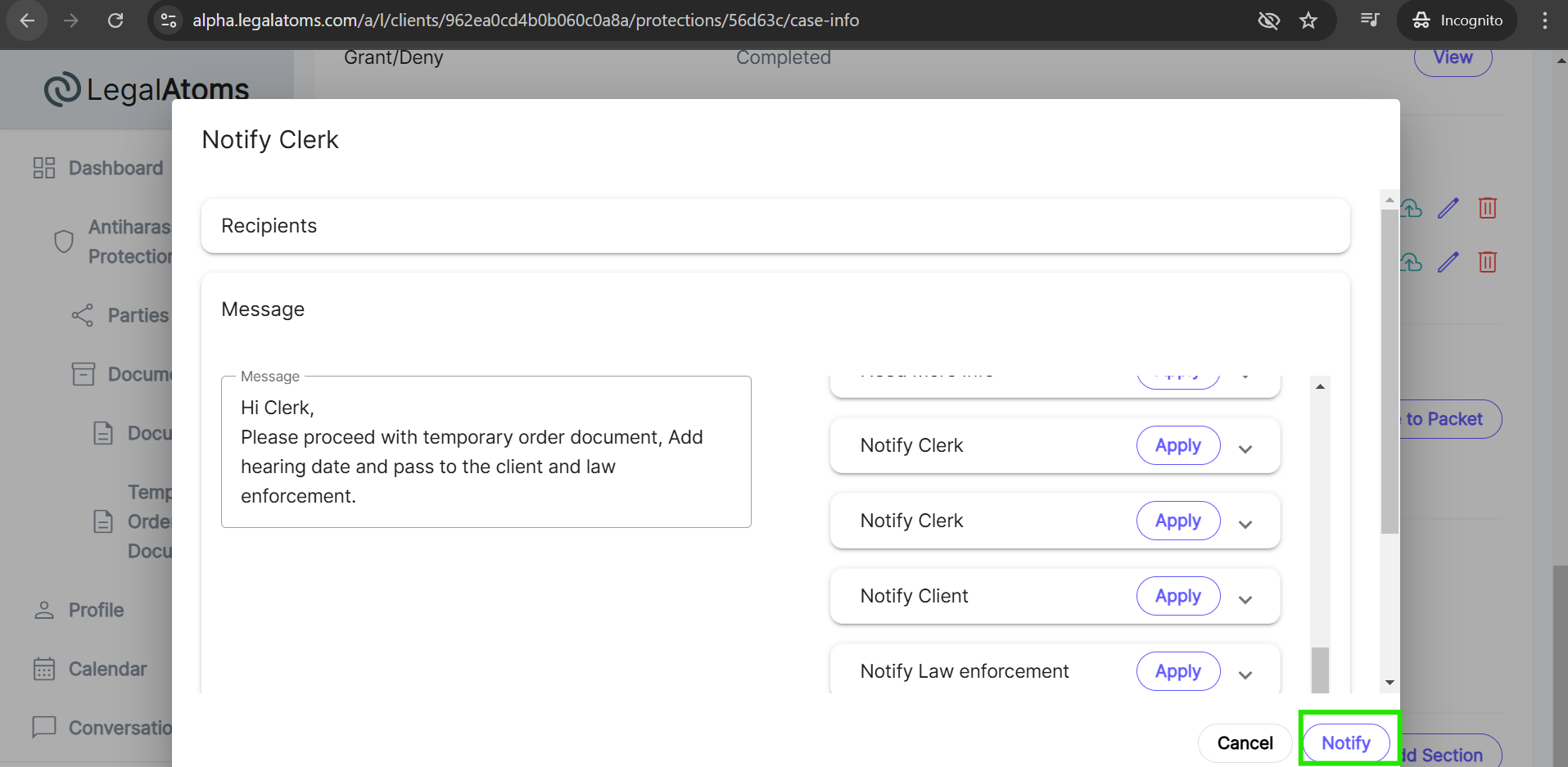The width and height of the screenshot is (1568, 767).
Task: Click the Incognito profile button
Action: click(x=1457, y=20)
